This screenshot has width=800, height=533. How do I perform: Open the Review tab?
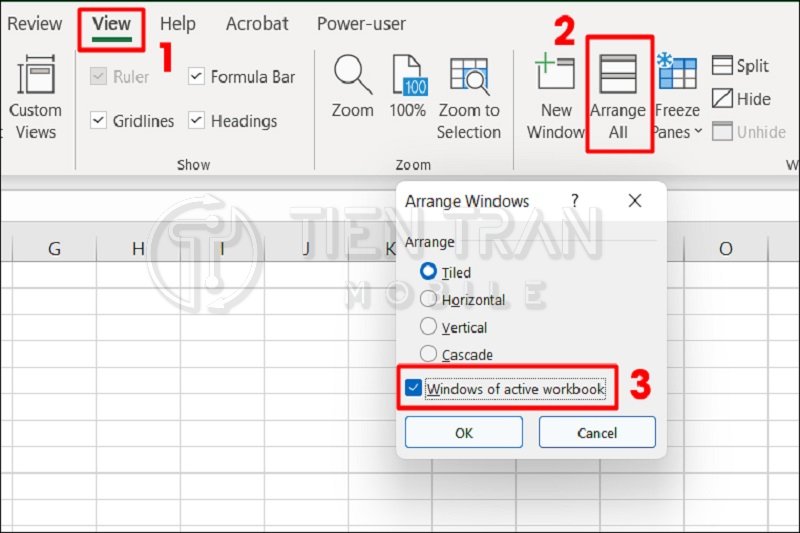coord(35,23)
